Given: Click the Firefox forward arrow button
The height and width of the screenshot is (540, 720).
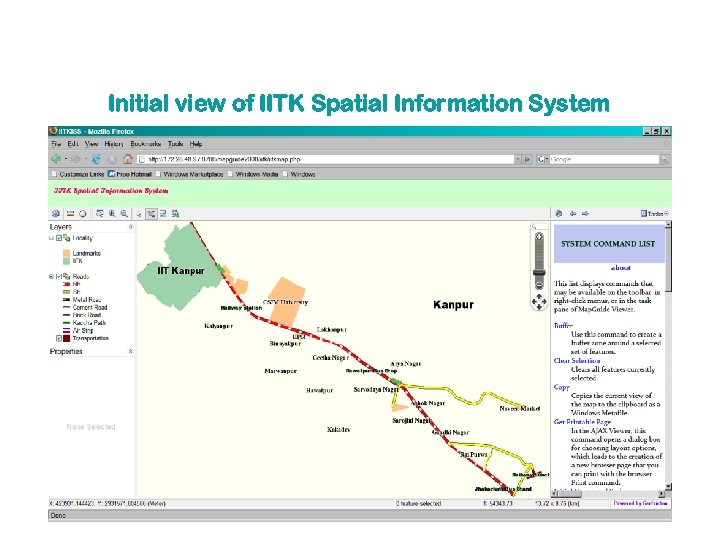Looking at the screenshot, I should (x=75, y=159).
